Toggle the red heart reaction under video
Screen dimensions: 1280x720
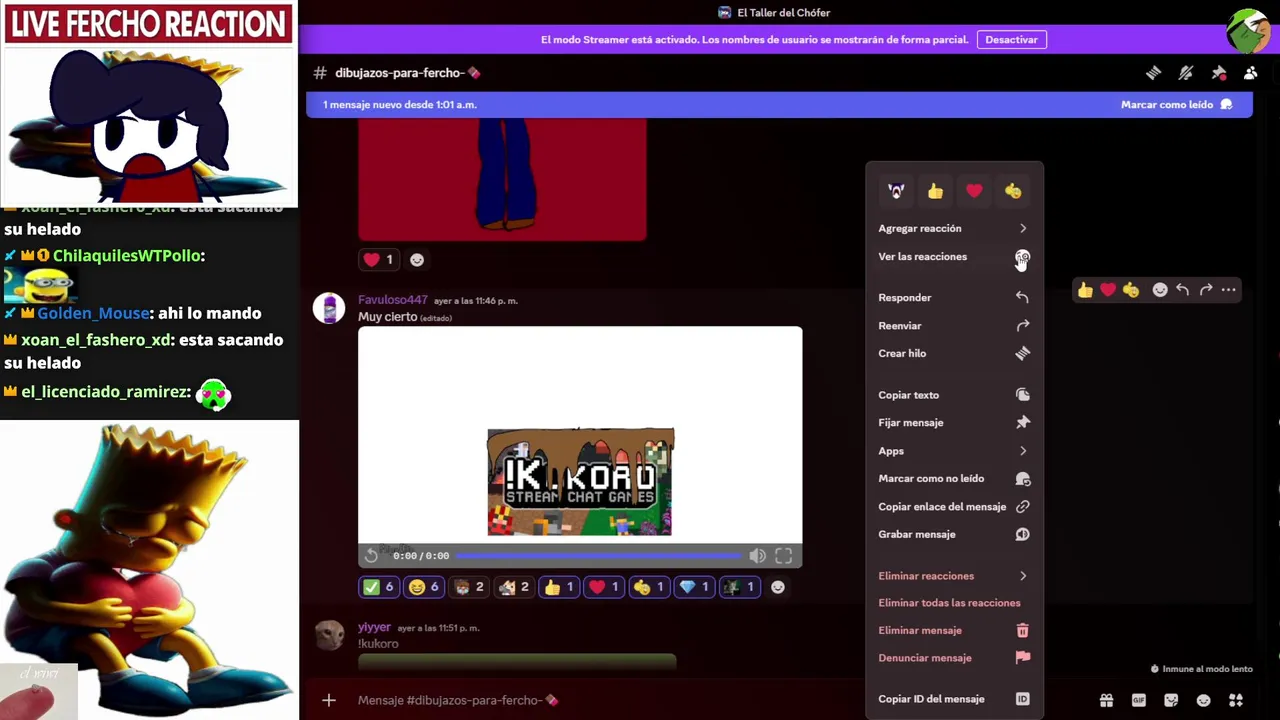604,587
